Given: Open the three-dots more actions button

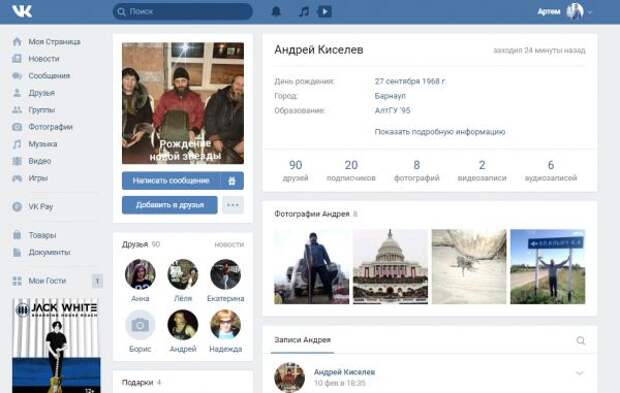Looking at the screenshot, I should click(233, 205).
